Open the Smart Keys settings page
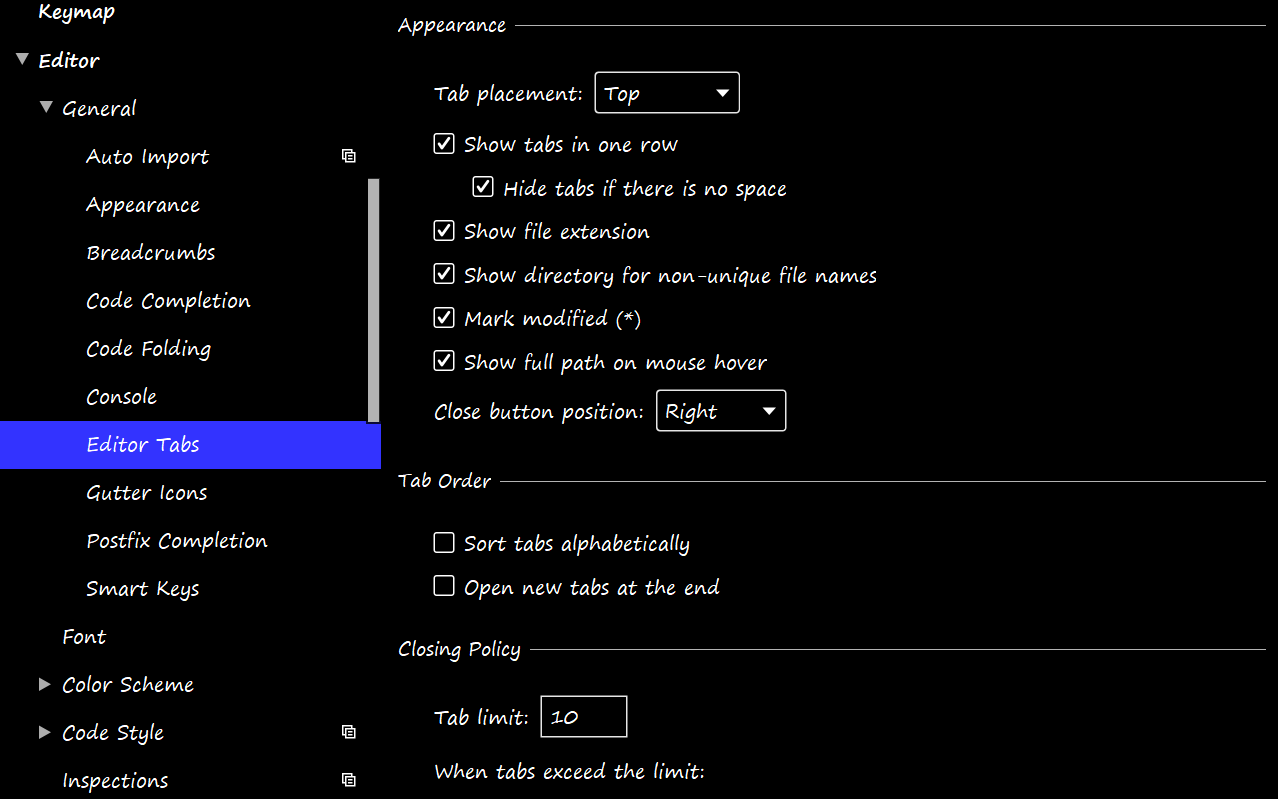Screen dimensions: 1278x799 [143, 588]
